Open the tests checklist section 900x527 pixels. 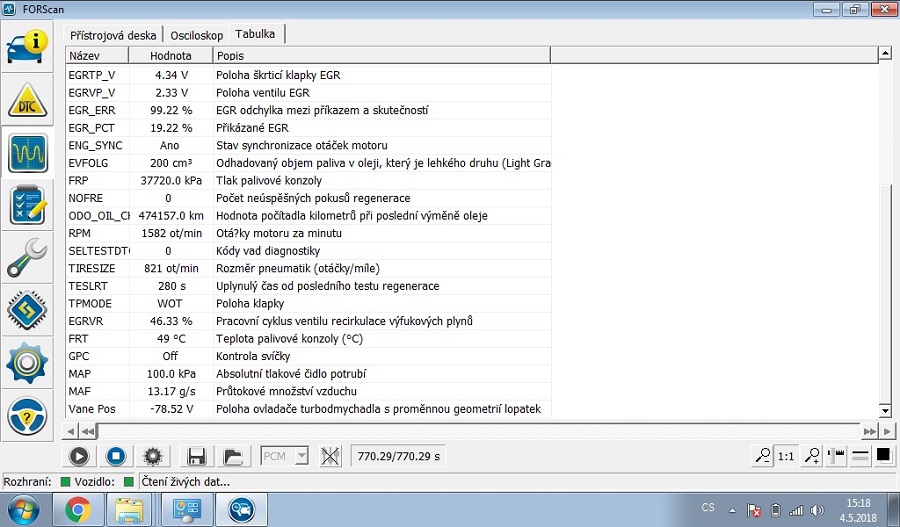click(29, 205)
